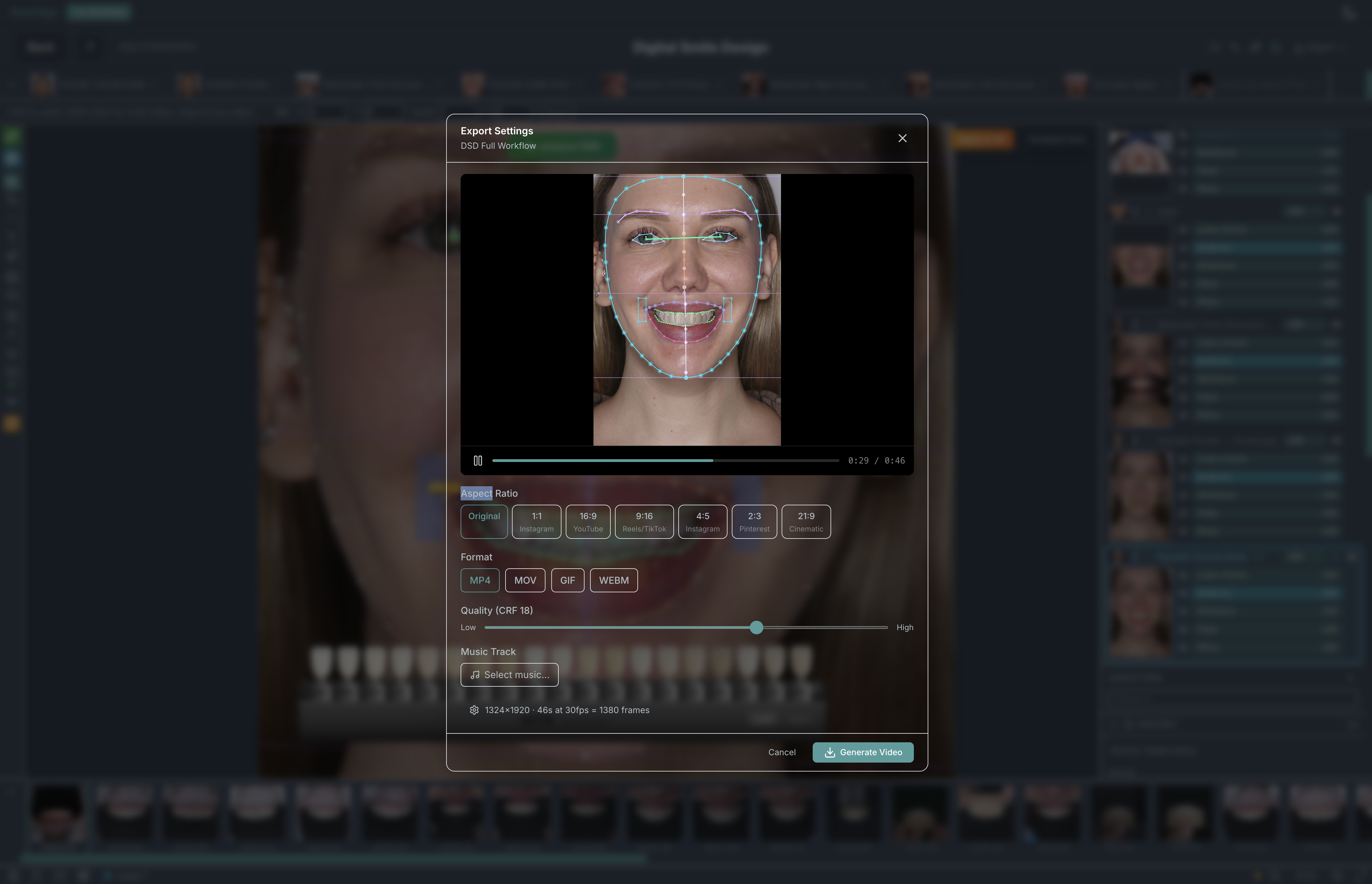Choose 1:1 Instagram aspect ratio

(x=536, y=521)
